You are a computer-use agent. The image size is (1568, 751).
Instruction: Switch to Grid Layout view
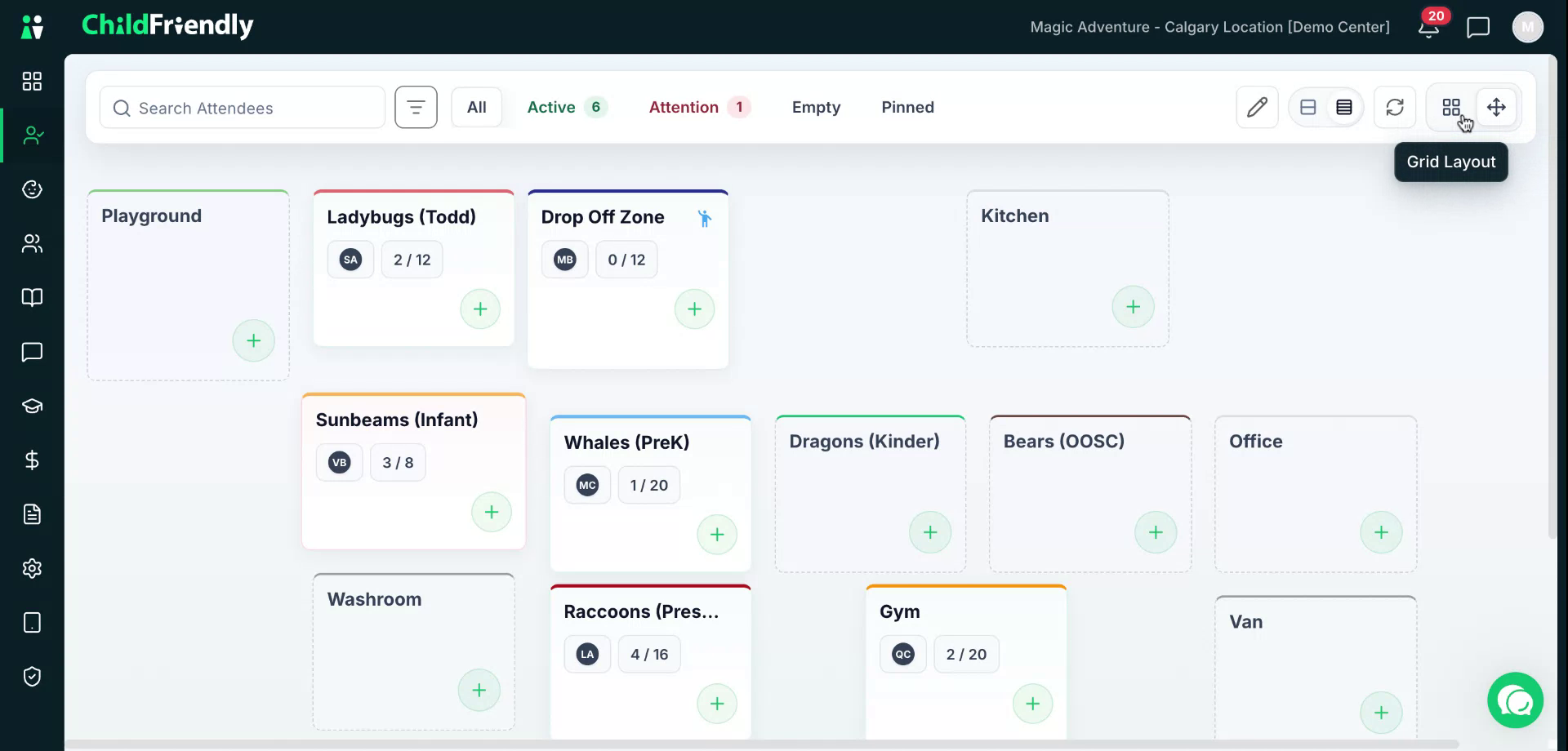(1451, 107)
